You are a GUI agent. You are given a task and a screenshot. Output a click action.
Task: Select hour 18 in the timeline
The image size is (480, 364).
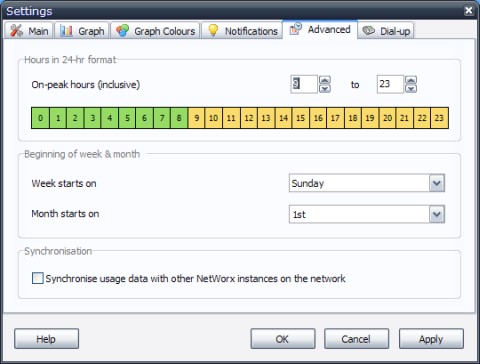click(353, 118)
